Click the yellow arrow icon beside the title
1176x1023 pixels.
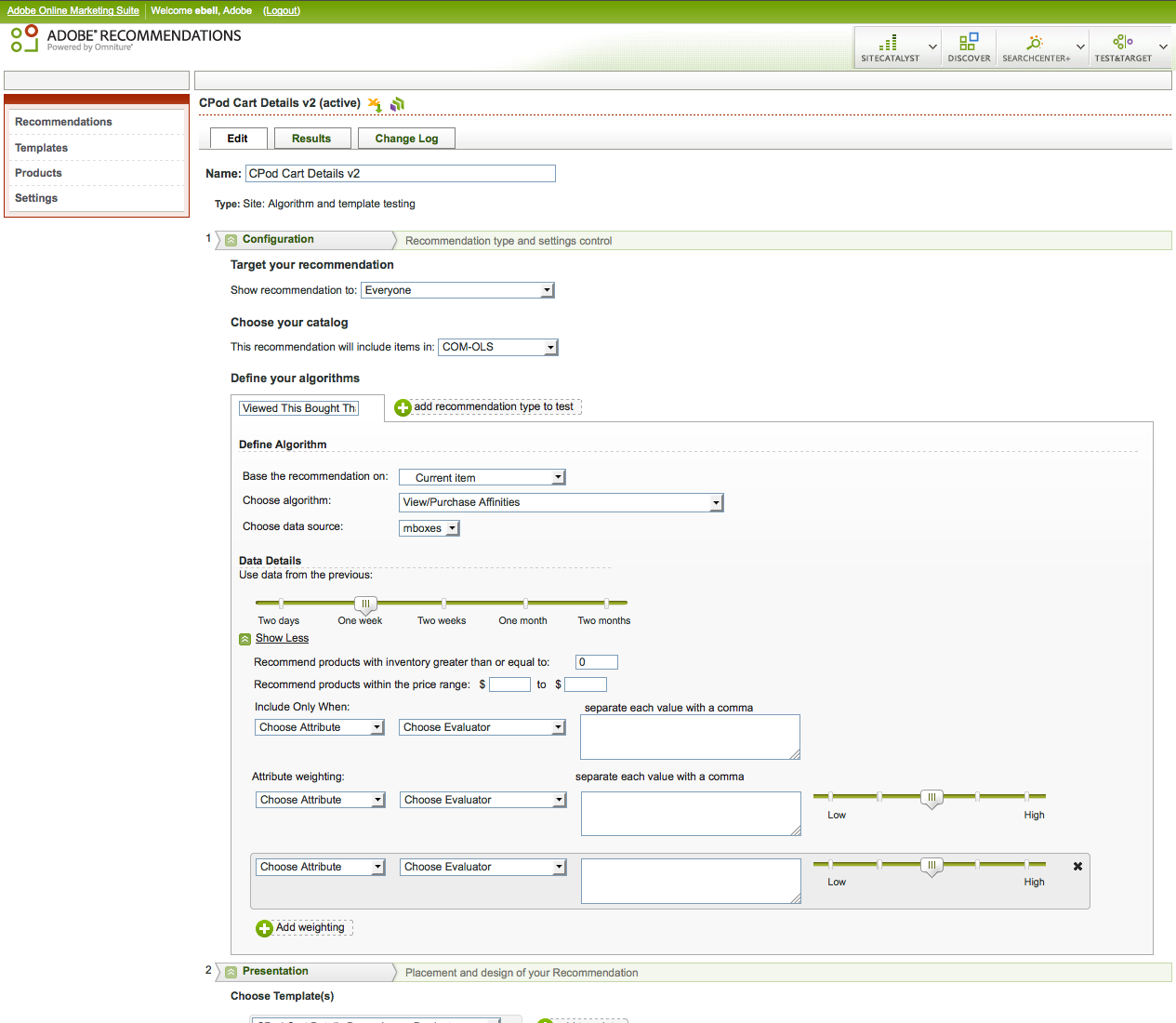[x=375, y=104]
